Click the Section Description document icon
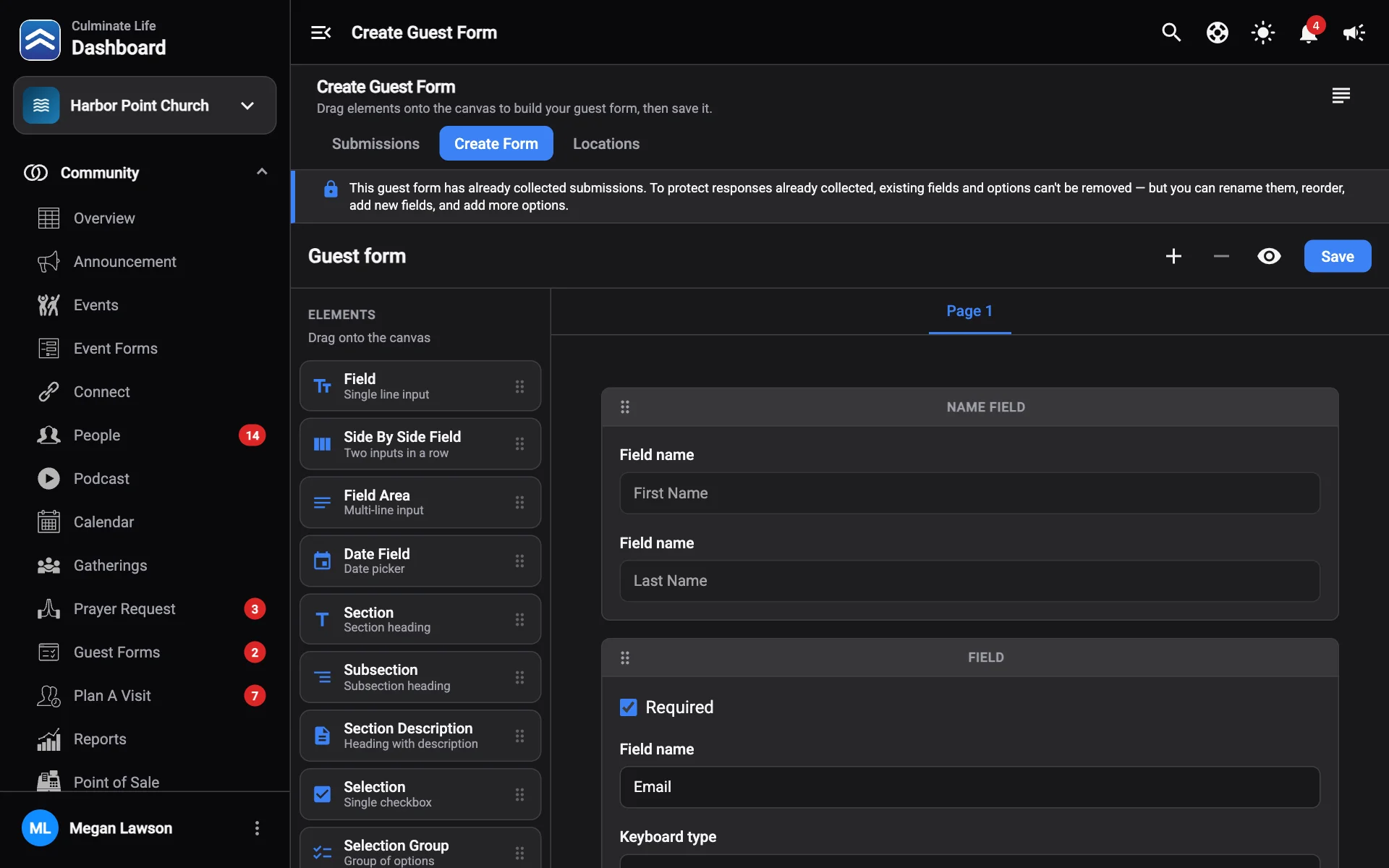The height and width of the screenshot is (868, 1389). click(x=322, y=736)
